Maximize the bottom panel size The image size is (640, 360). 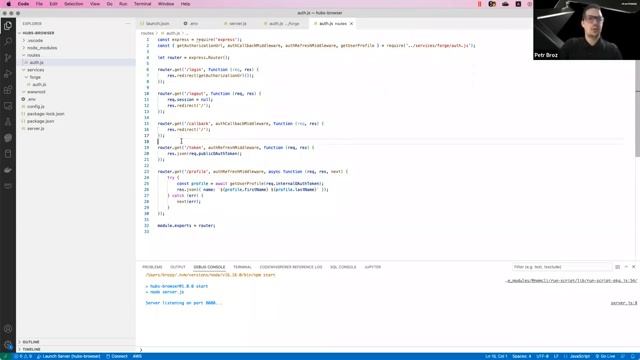pos(626,267)
